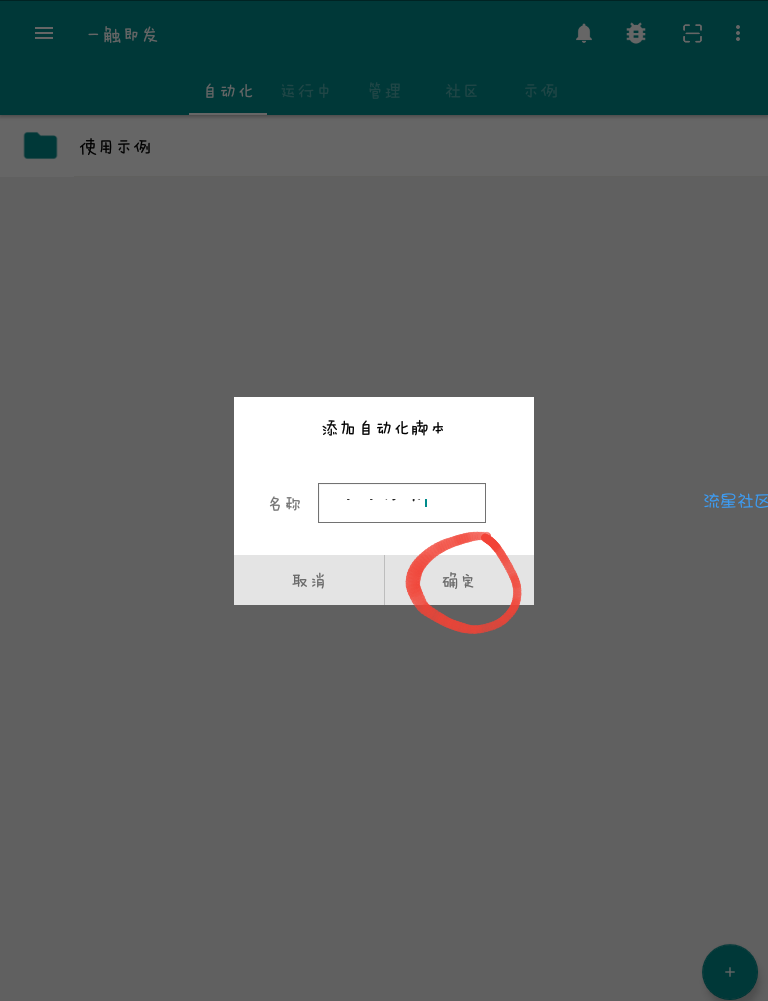This screenshot has width=768, height=1001.
Task: Cancel the dialog with 取消
Action: (309, 580)
